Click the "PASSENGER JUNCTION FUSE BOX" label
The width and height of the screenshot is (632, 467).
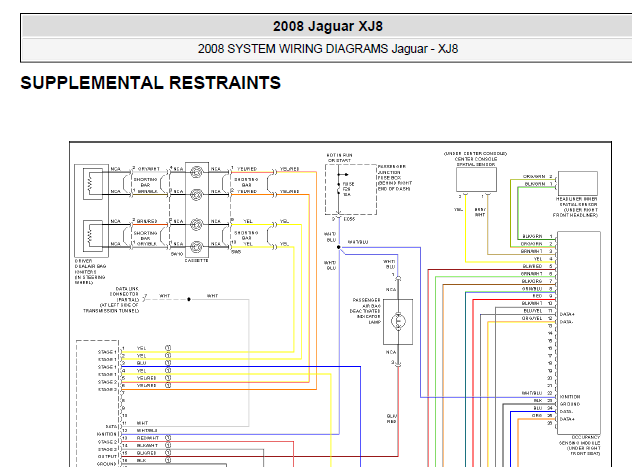pyautogui.click(x=392, y=172)
